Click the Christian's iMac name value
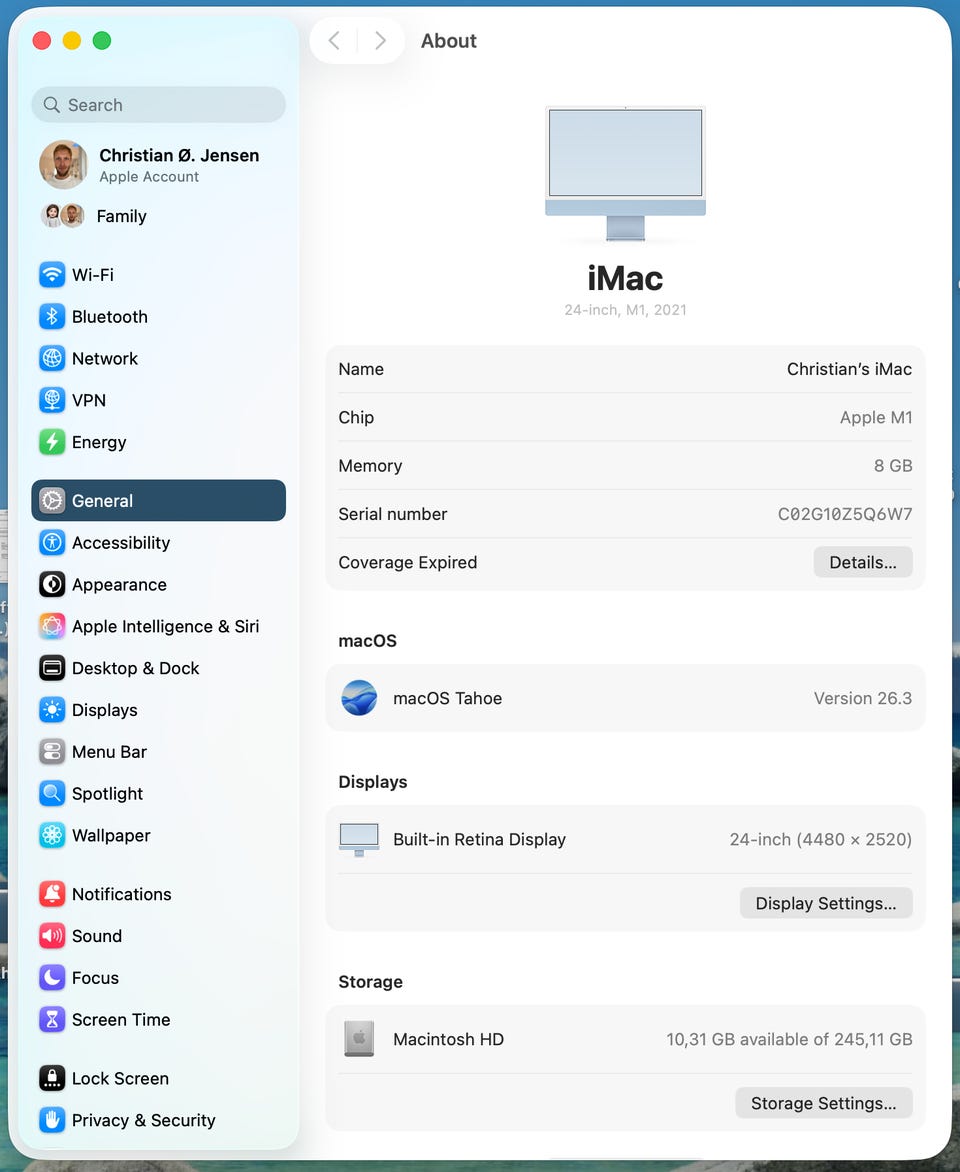 coord(849,369)
